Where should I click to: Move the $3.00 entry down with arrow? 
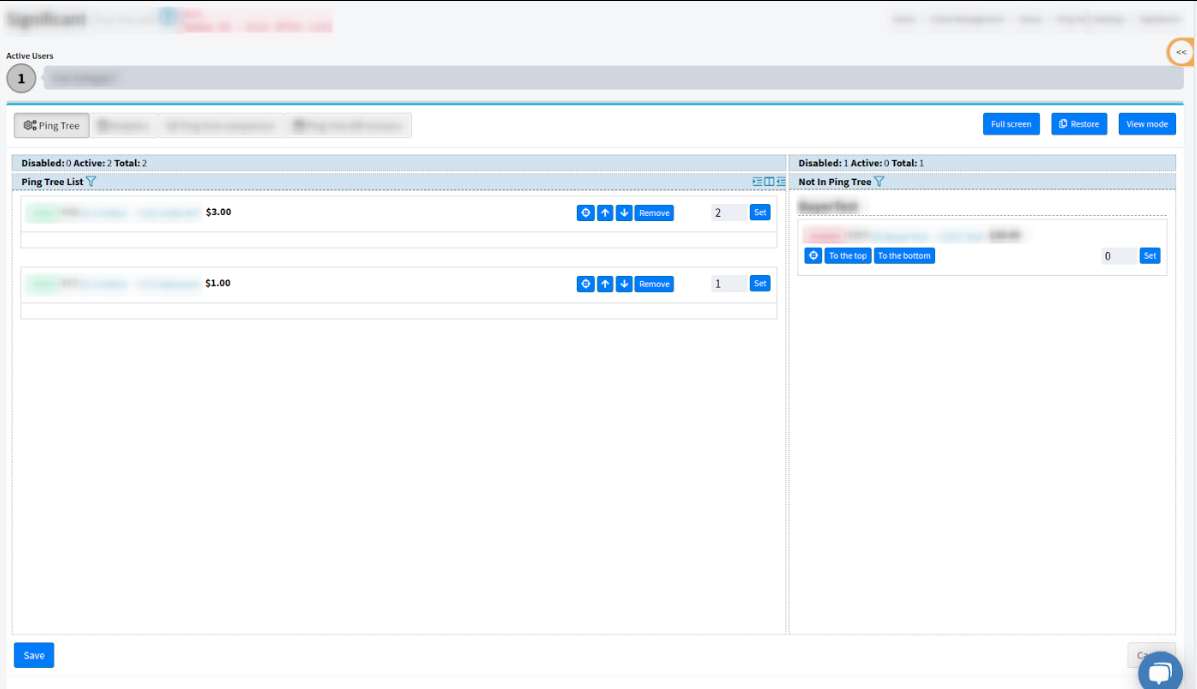point(624,213)
